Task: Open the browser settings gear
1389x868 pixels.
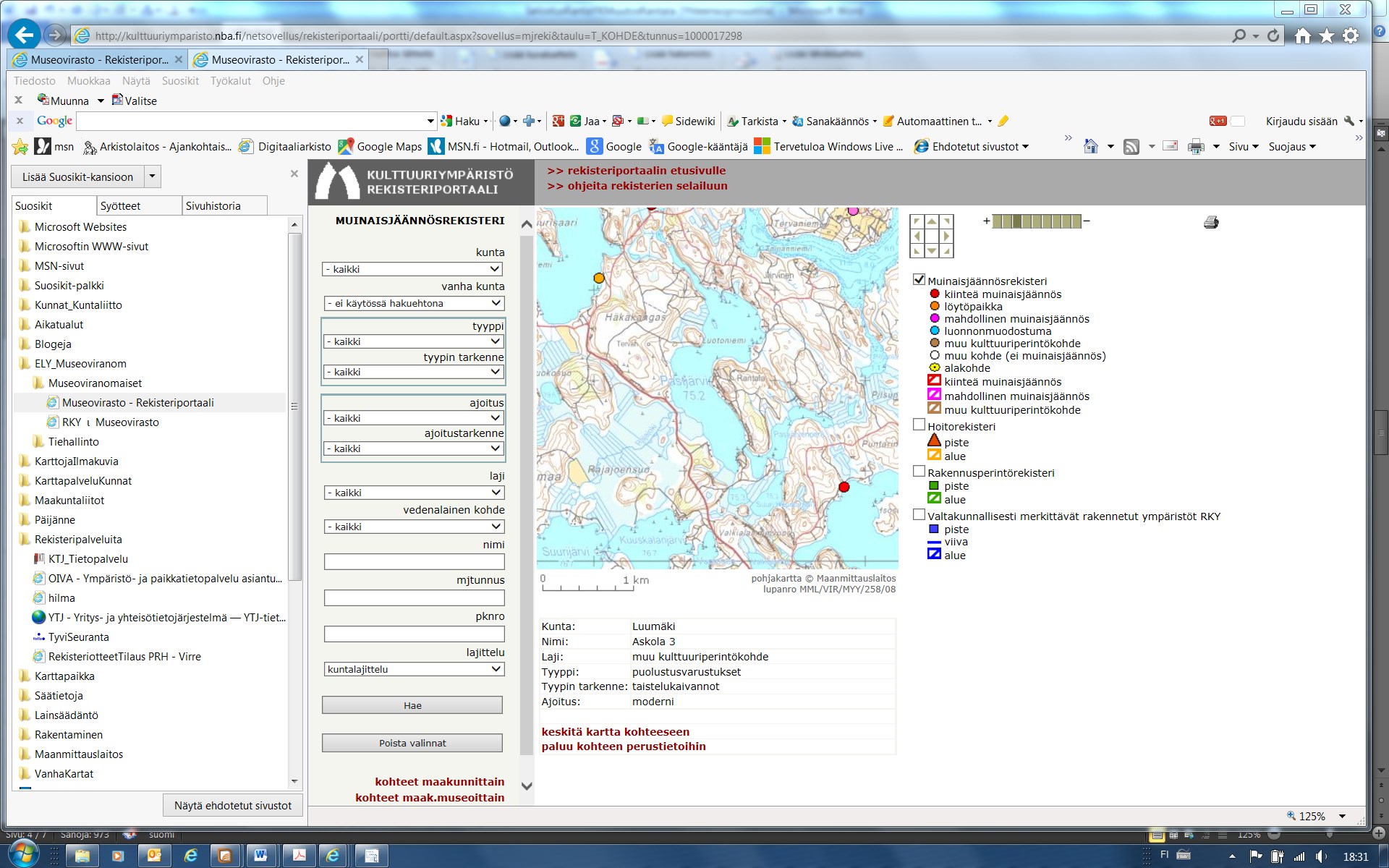Action: (1351, 35)
